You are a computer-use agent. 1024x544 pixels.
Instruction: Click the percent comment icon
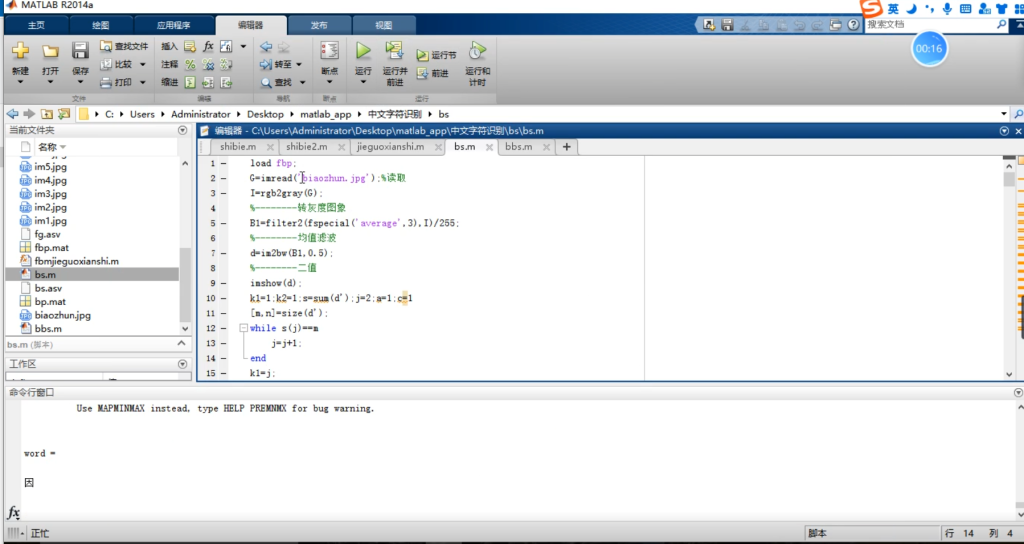(x=190, y=64)
